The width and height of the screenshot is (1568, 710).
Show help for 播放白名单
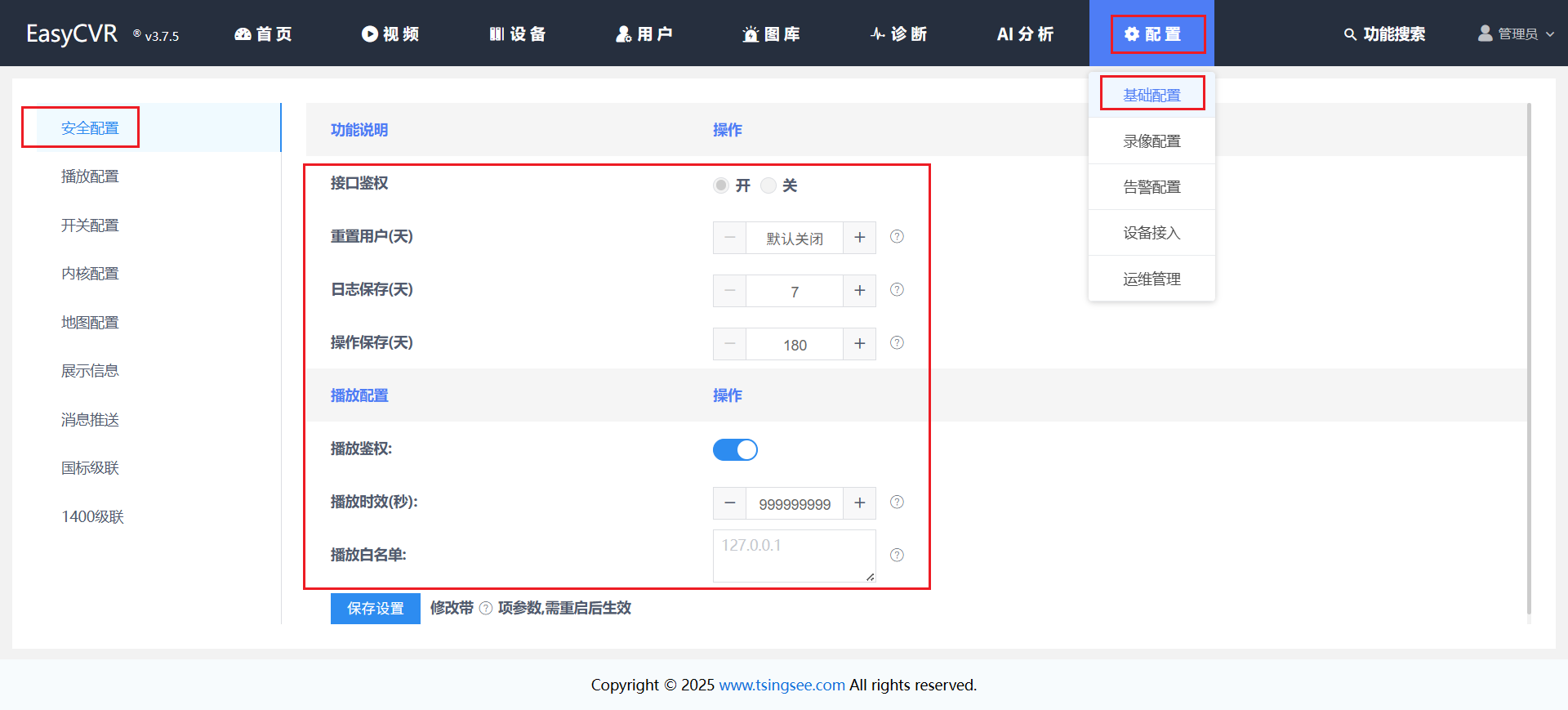pyautogui.click(x=897, y=555)
